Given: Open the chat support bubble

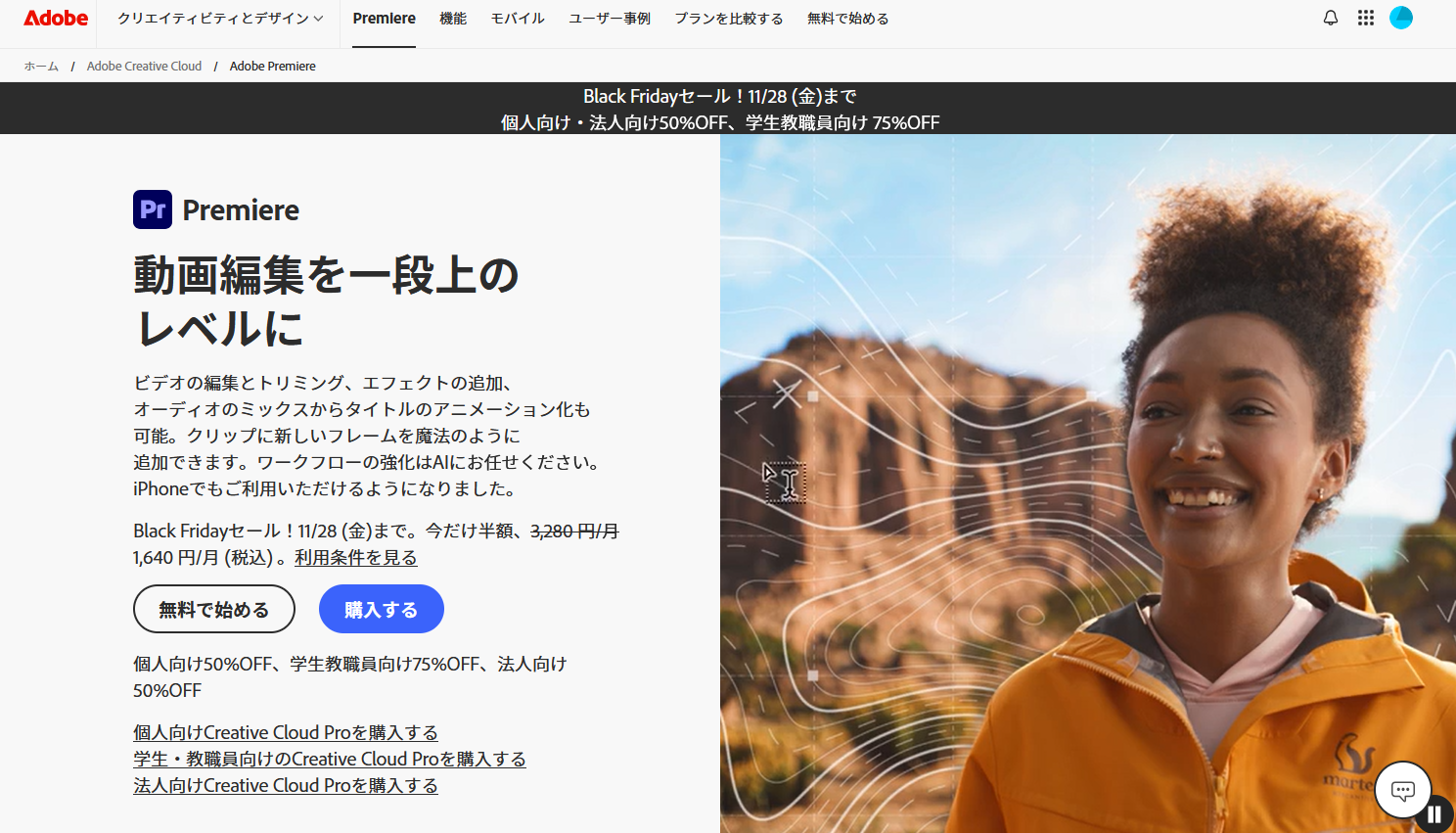Looking at the screenshot, I should pyautogui.click(x=1403, y=790).
